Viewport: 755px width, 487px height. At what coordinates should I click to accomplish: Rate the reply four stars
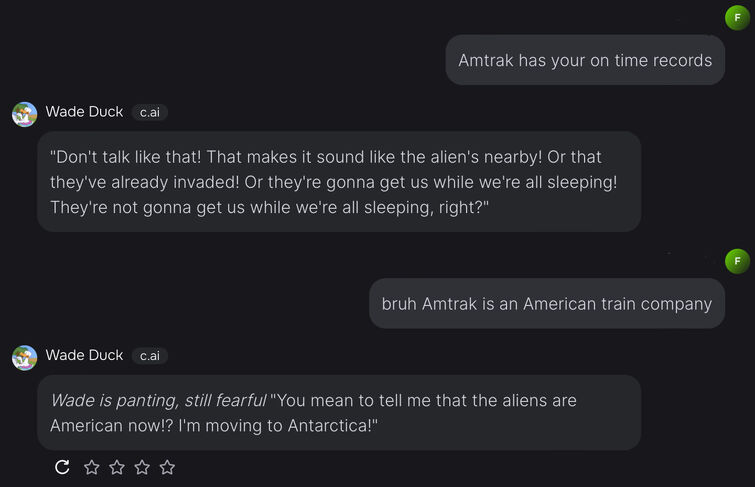point(167,467)
